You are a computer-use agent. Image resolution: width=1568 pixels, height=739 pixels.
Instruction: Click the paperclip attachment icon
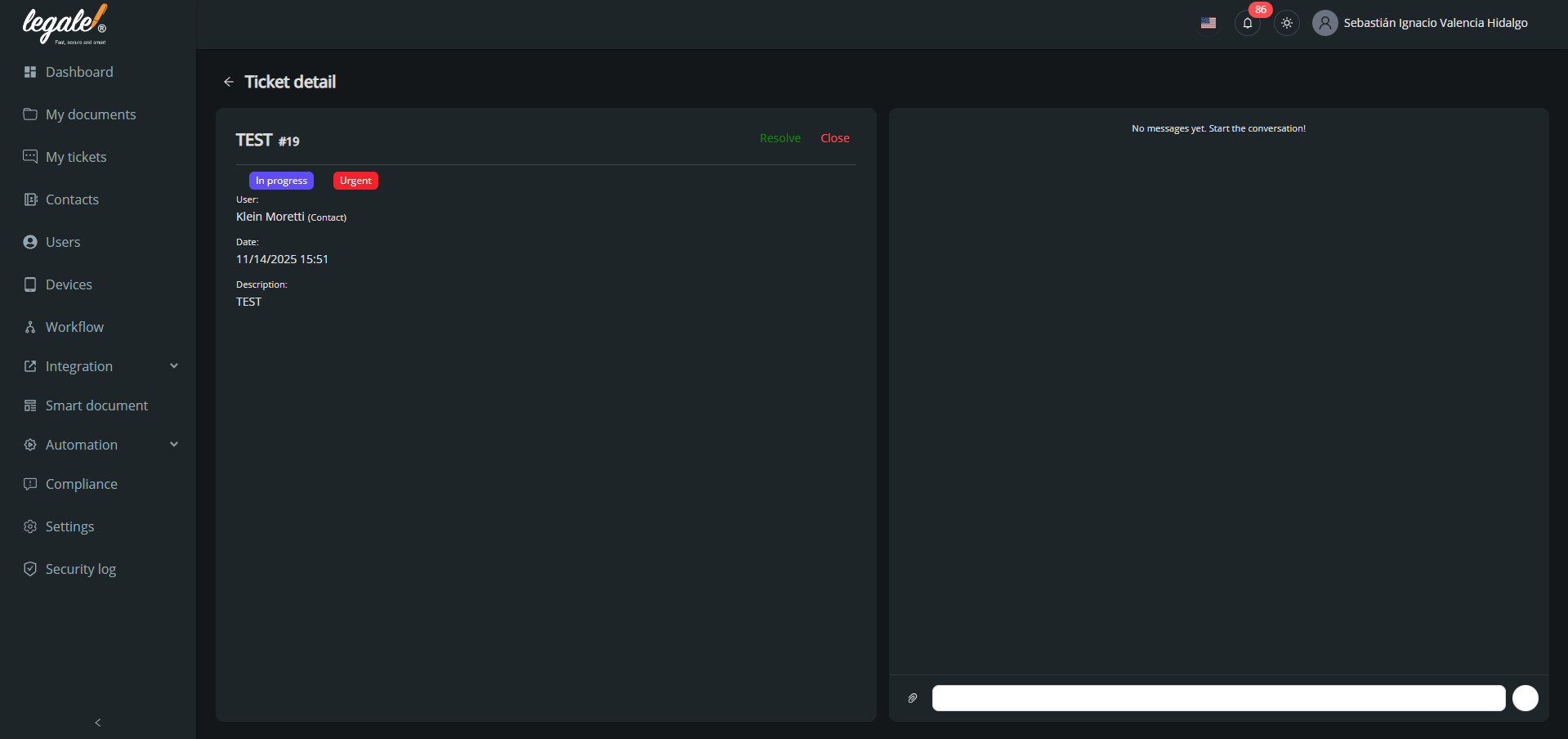[x=912, y=698]
